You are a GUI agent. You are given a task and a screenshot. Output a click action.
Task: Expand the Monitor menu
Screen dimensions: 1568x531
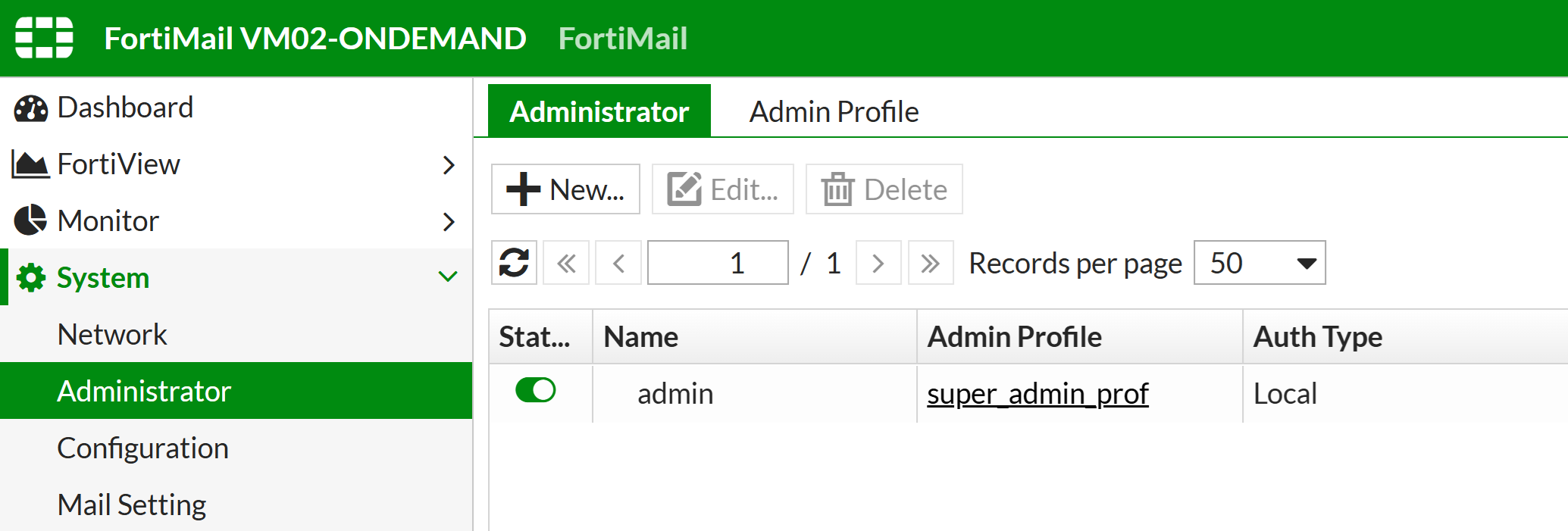point(448,221)
